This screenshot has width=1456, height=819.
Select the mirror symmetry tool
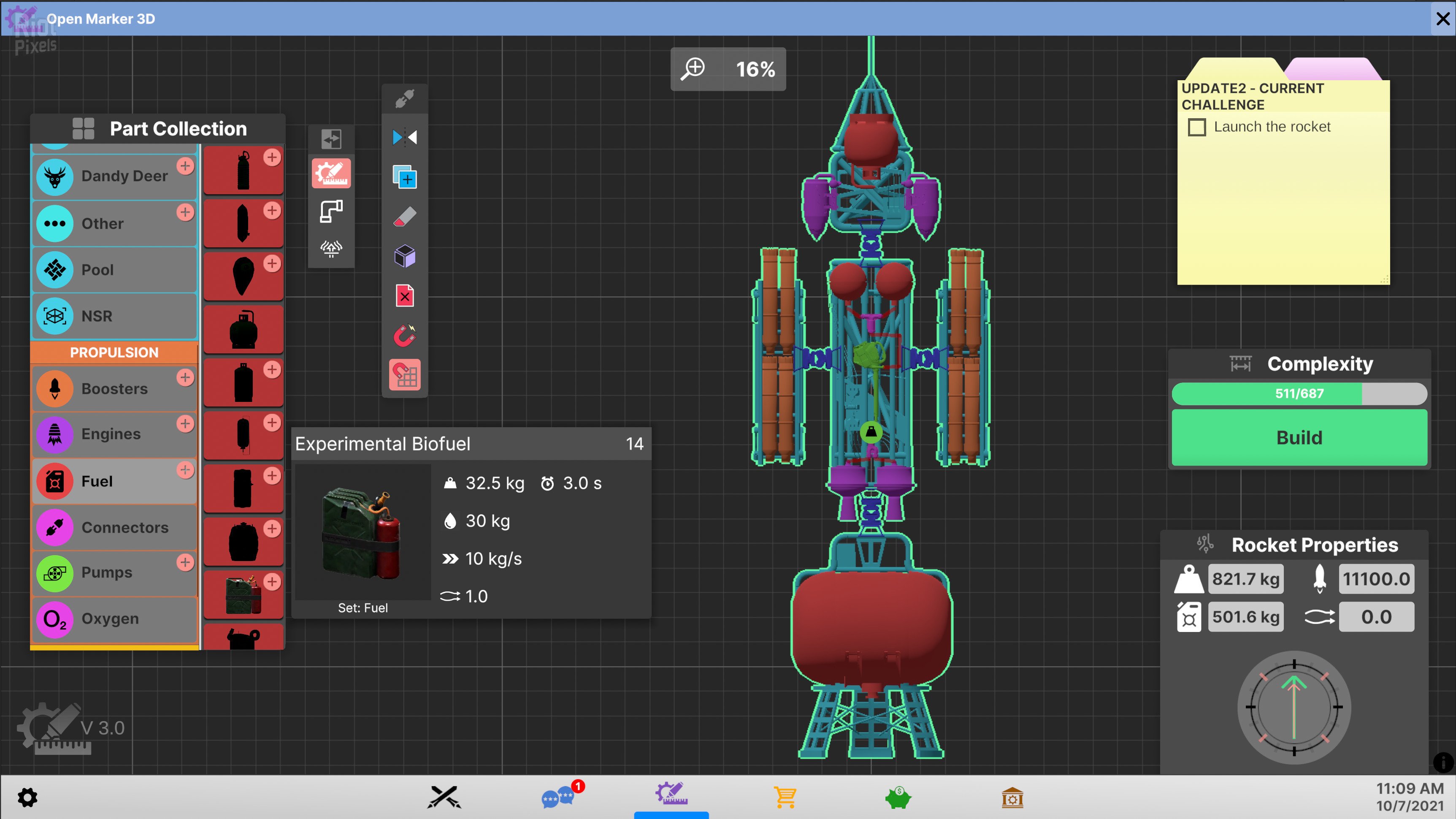click(405, 137)
